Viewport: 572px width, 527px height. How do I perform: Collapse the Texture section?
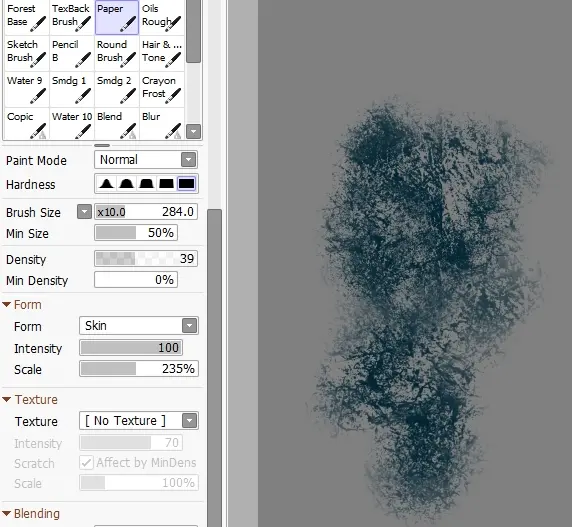[x=7, y=399]
